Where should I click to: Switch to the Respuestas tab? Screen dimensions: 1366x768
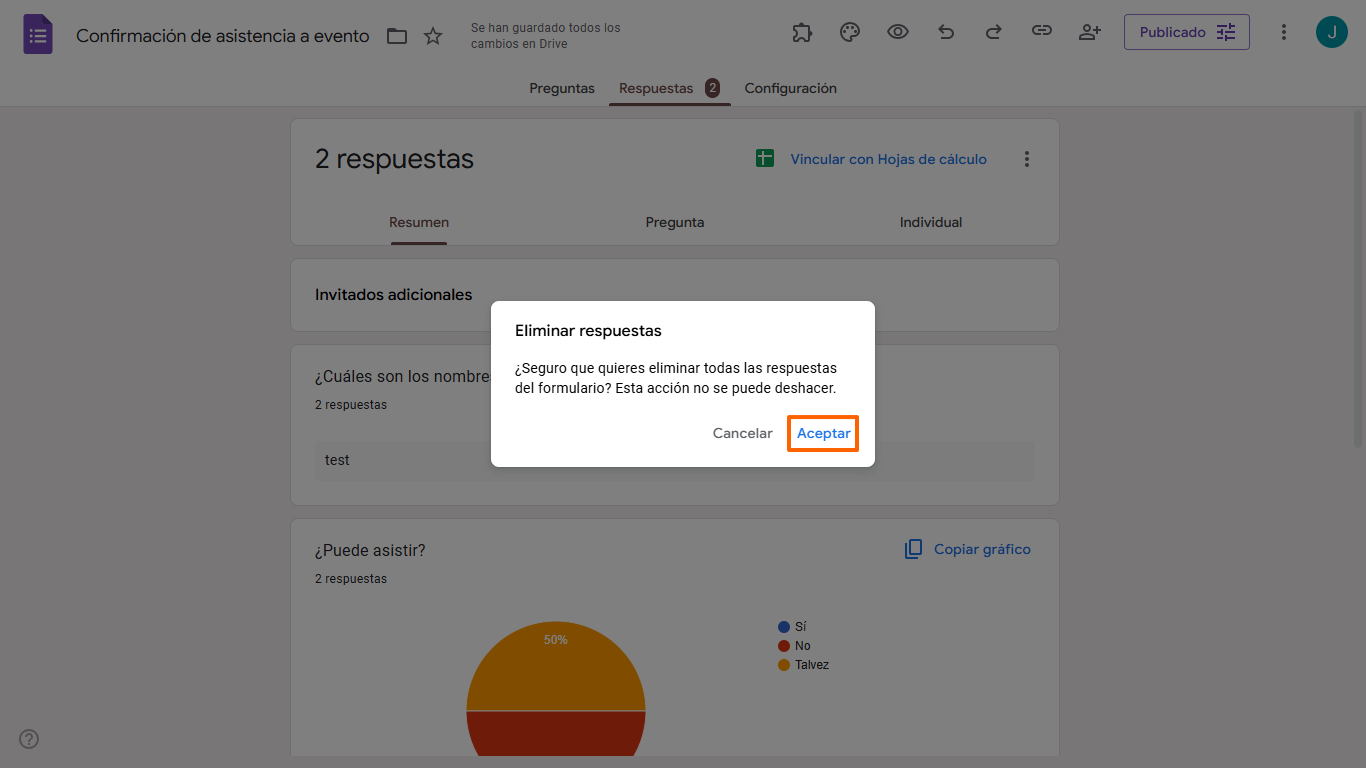click(669, 88)
